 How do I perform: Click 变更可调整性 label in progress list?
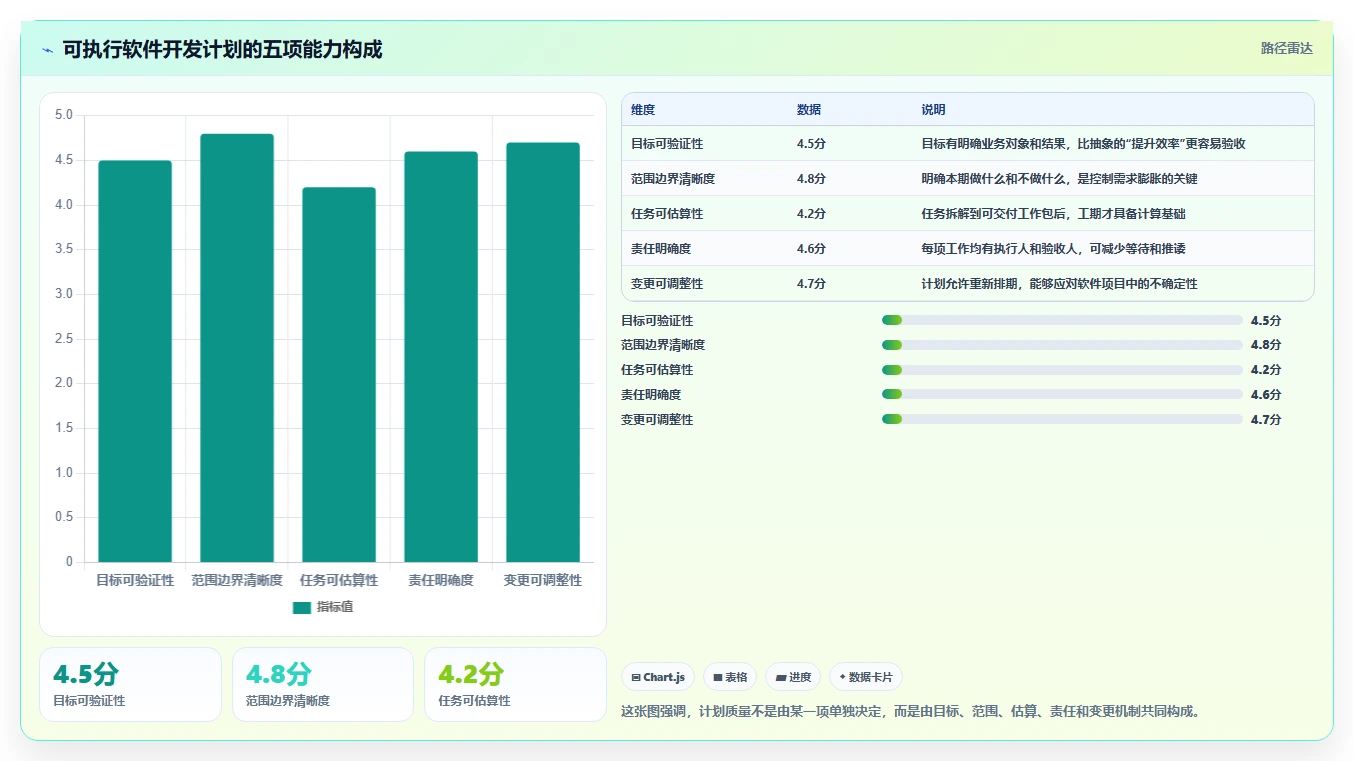(x=657, y=420)
